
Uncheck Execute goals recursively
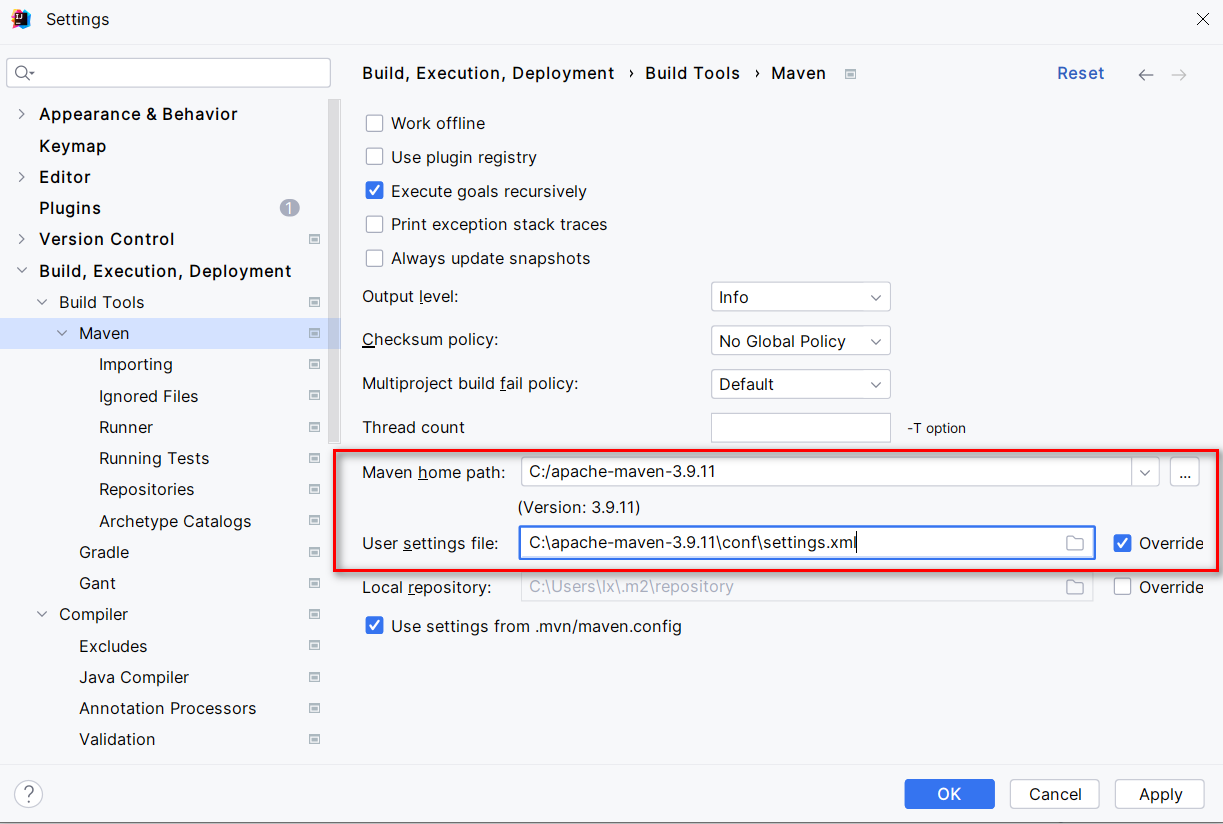375,191
